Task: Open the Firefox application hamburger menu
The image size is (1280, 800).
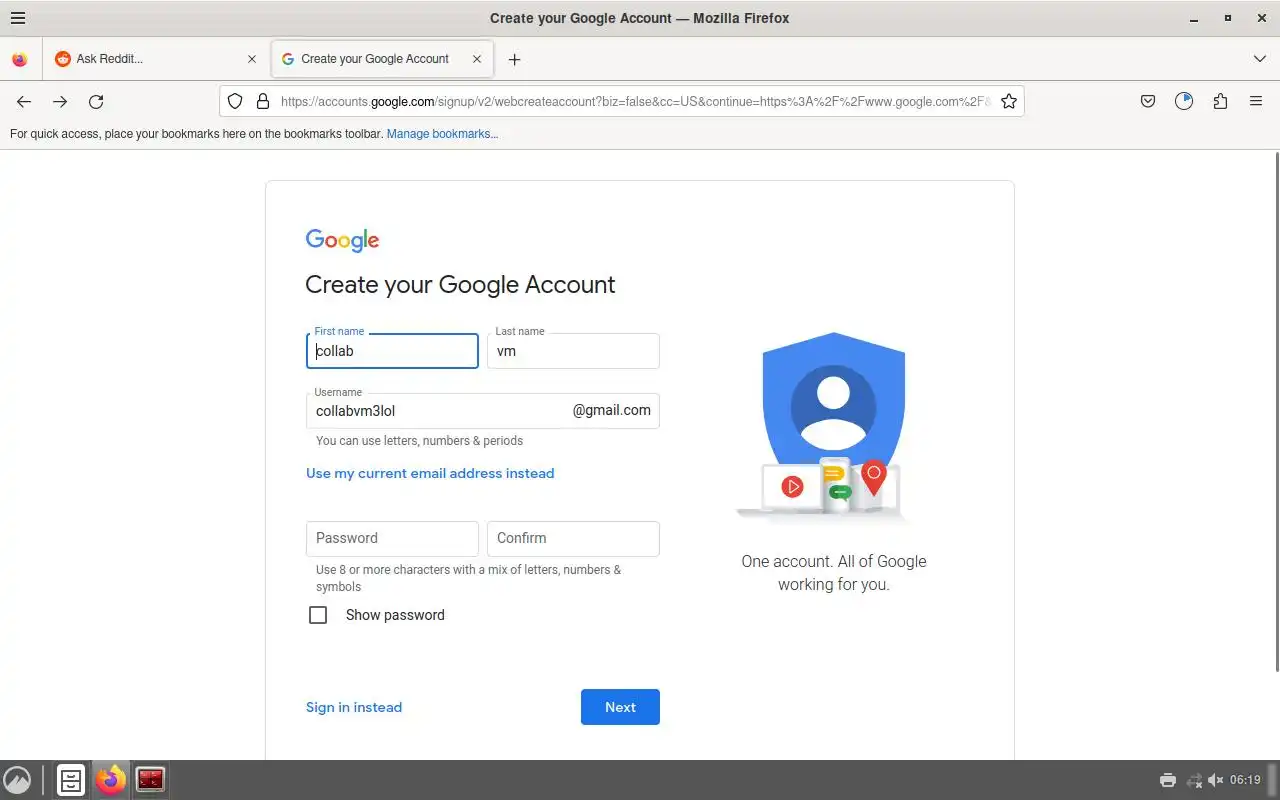Action: [x=1256, y=101]
